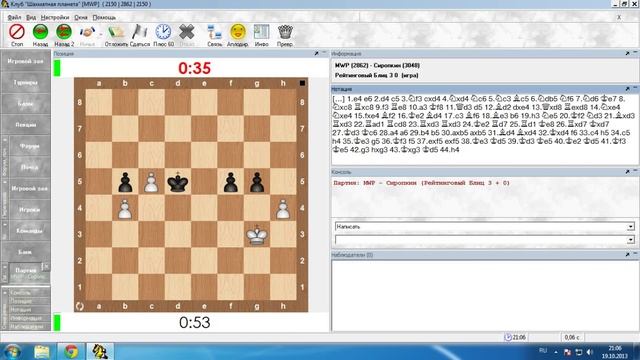Click the Плюс 60 clock icon
640x360 pixels.
(163, 32)
